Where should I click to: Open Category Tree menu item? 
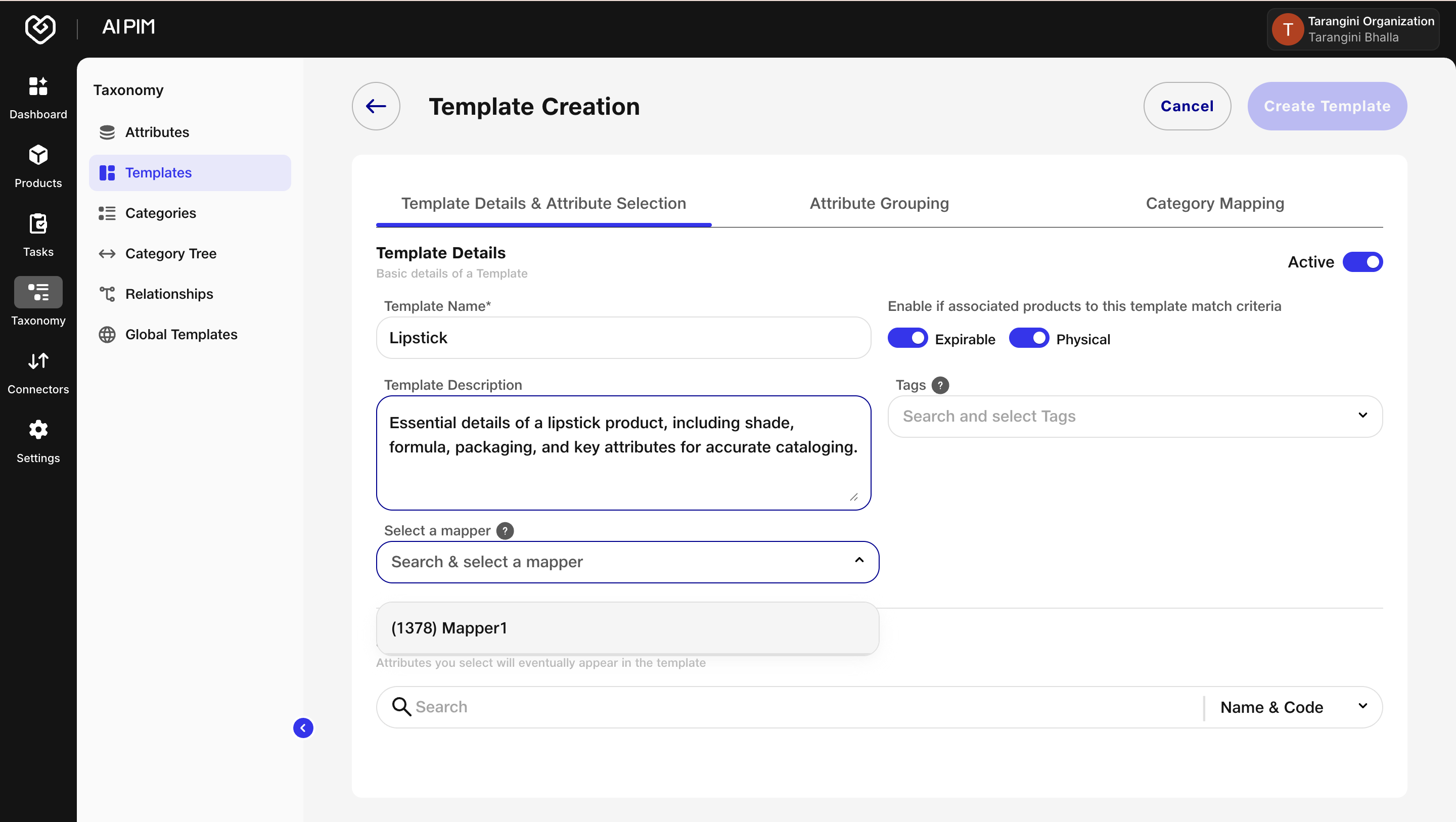[x=190, y=254]
